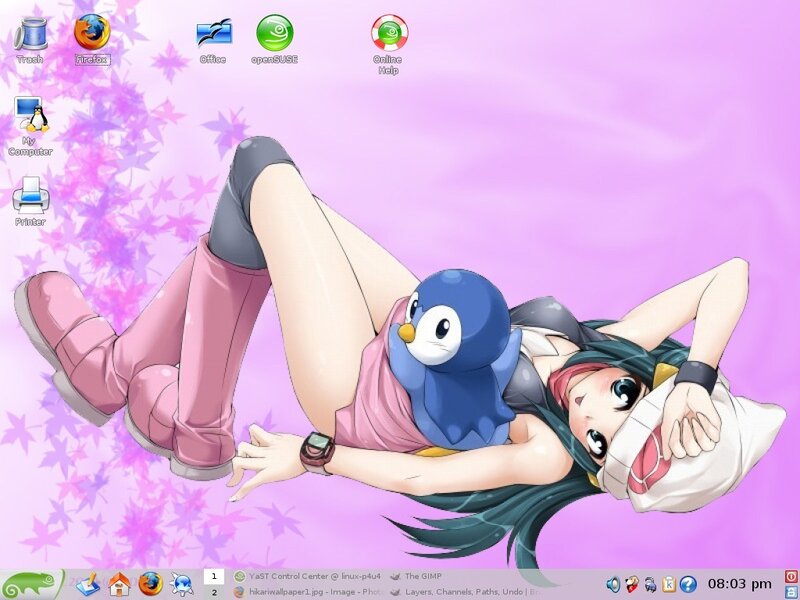This screenshot has width=800, height=600.
Task: Open the Online Help lifebuoy icon
Action: pyautogui.click(x=389, y=45)
